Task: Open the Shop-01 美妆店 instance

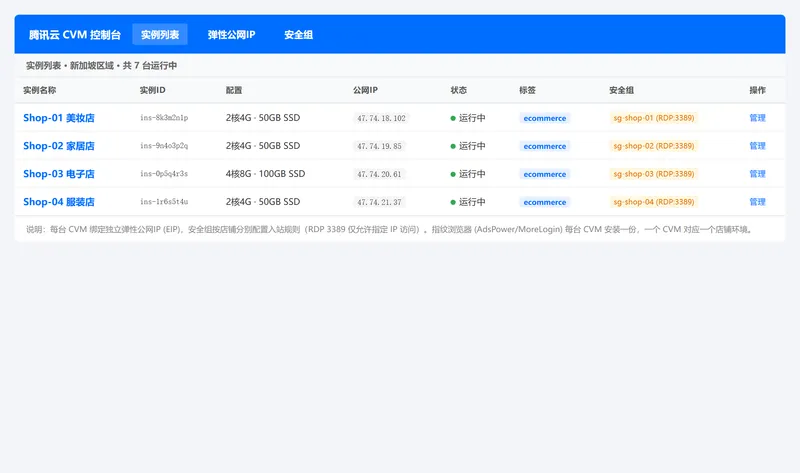Action: (59, 118)
